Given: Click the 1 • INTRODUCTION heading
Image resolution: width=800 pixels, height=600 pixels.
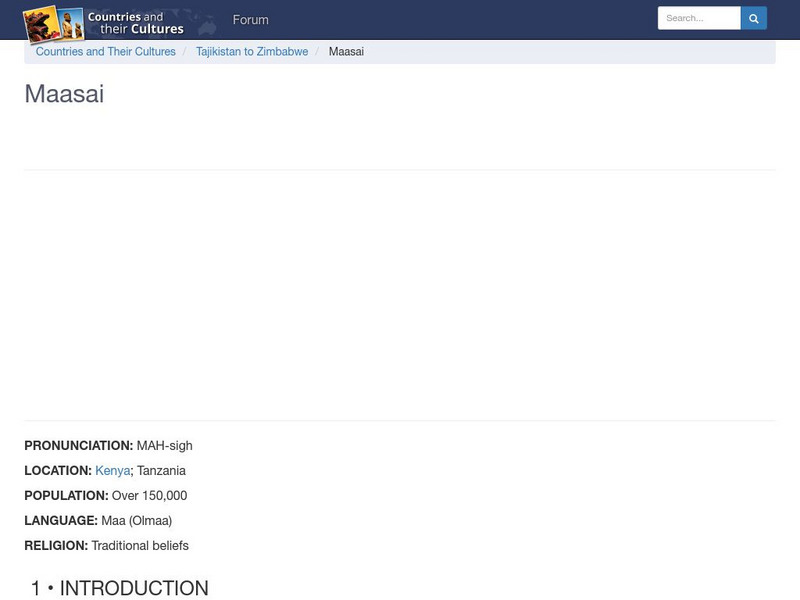Looking at the screenshot, I should click(x=120, y=588).
